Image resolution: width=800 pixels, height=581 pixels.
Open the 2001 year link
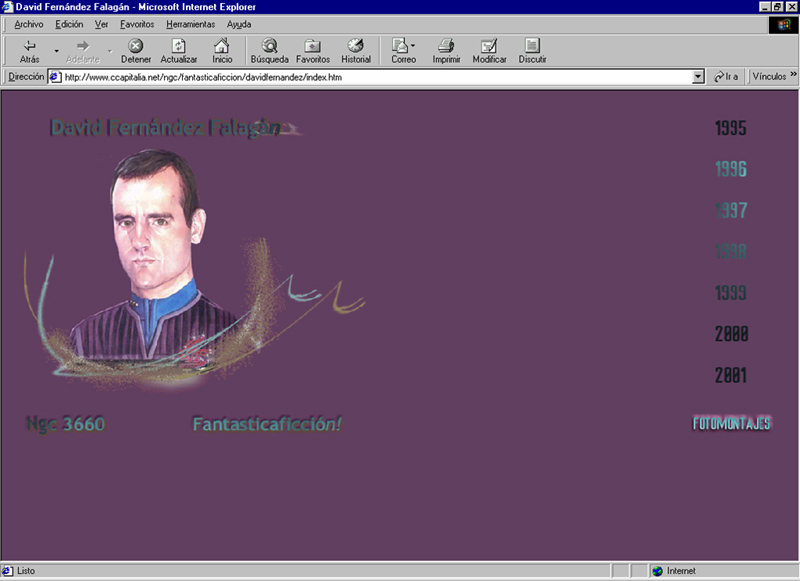click(731, 375)
